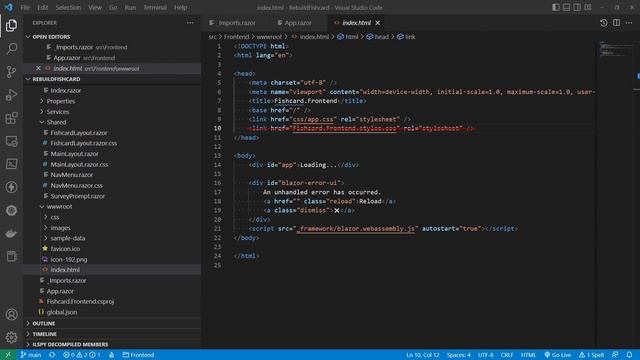Click the Frontend breadcrumb segment

pyautogui.click(x=236, y=37)
